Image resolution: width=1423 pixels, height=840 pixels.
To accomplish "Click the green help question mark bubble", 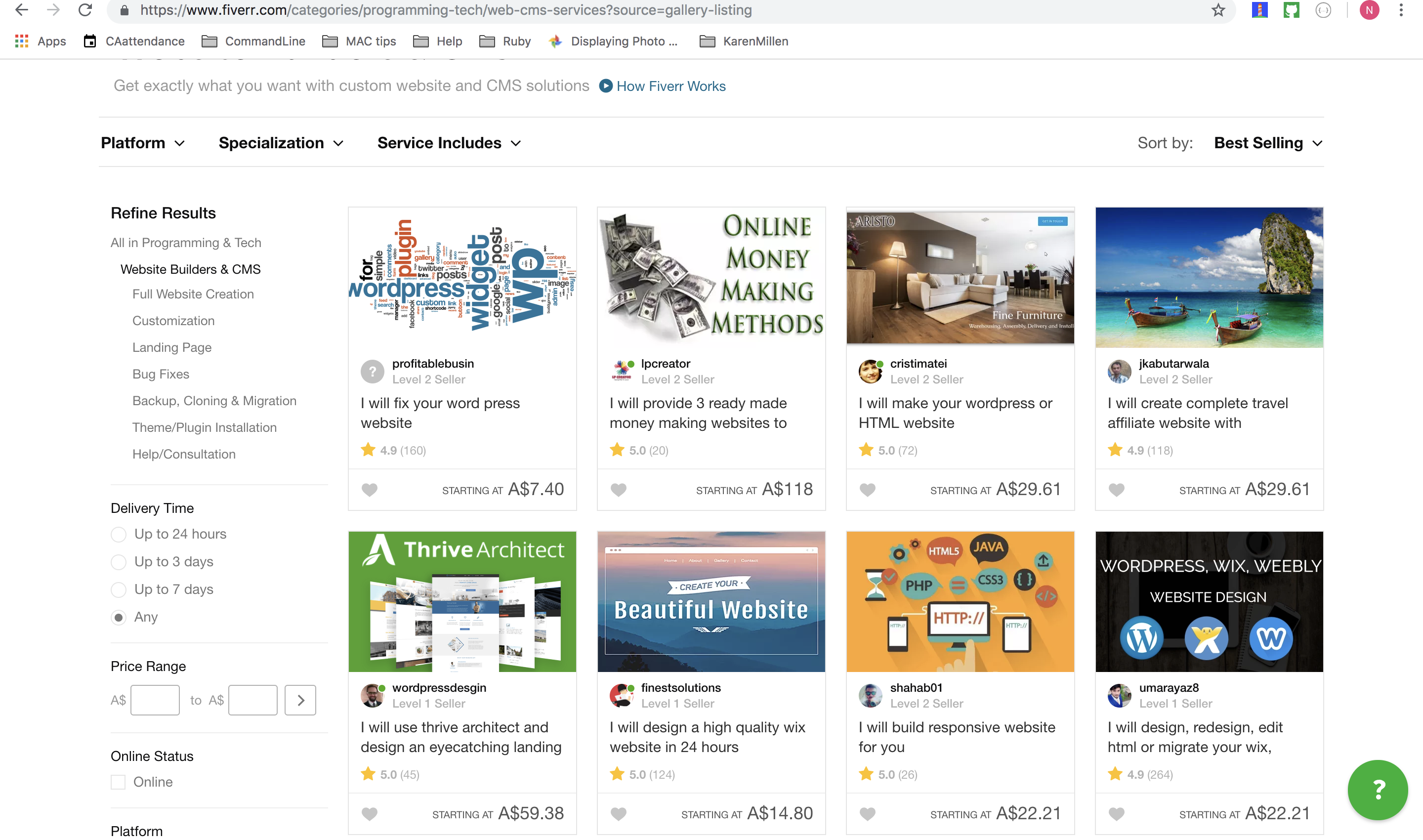I will pyautogui.click(x=1377, y=790).
